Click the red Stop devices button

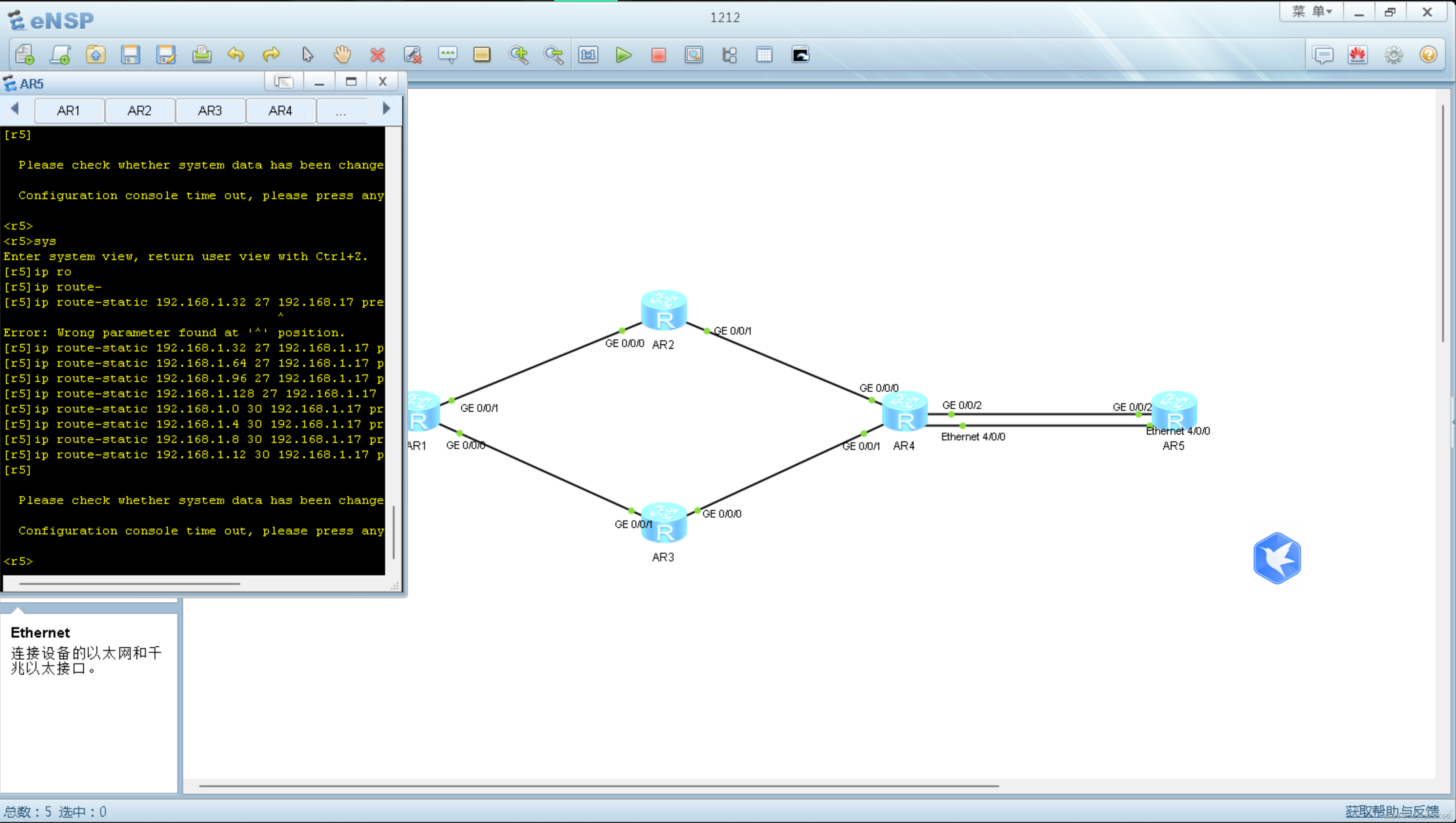[x=659, y=55]
